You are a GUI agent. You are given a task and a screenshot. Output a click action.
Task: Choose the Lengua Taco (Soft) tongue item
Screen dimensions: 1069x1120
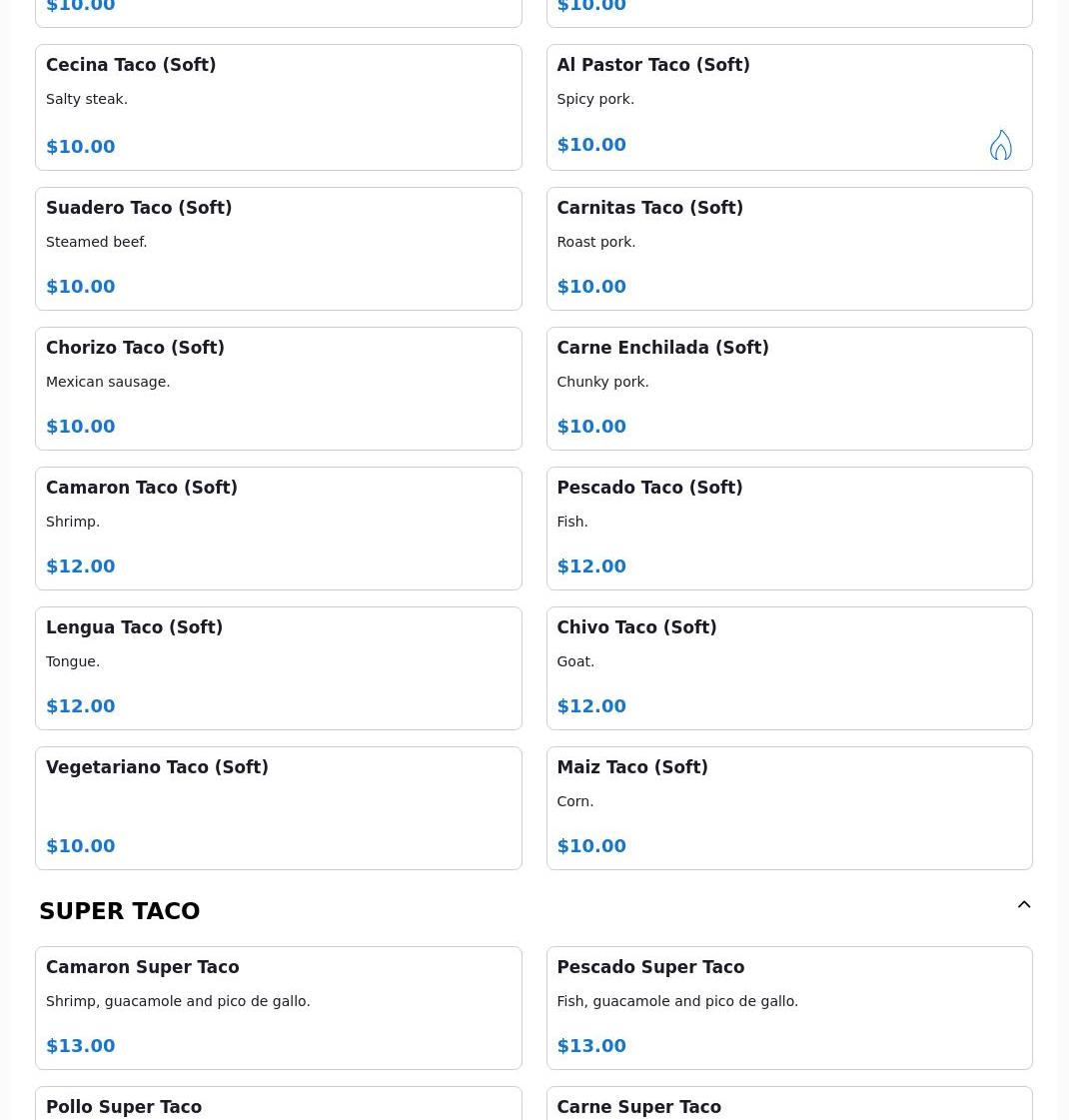pos(279,668)
